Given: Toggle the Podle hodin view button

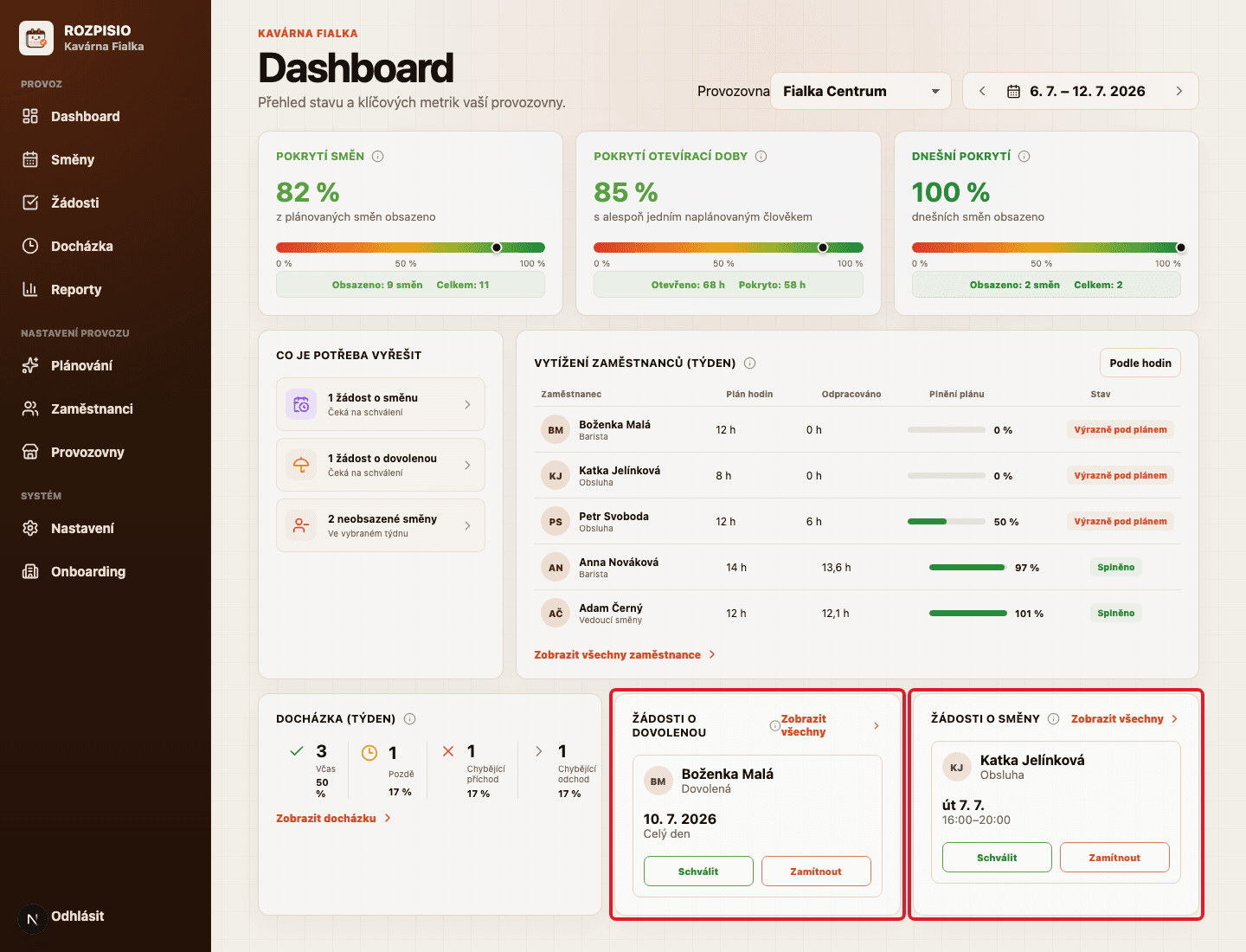Looking at the screenshot, I should 1140,363.
